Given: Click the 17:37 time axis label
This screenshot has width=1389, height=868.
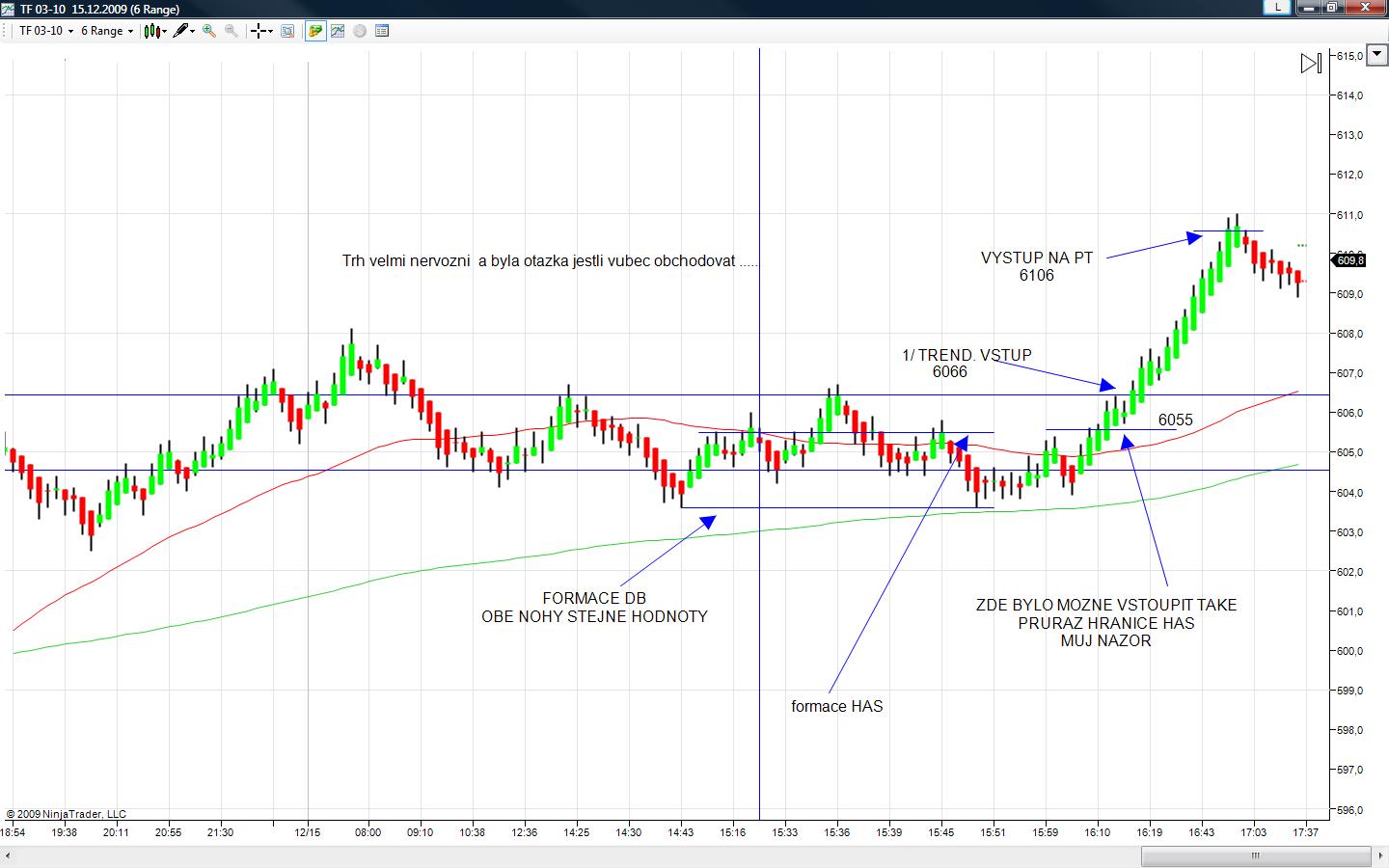Looking at the screenshot, I should coord(1305,831).
